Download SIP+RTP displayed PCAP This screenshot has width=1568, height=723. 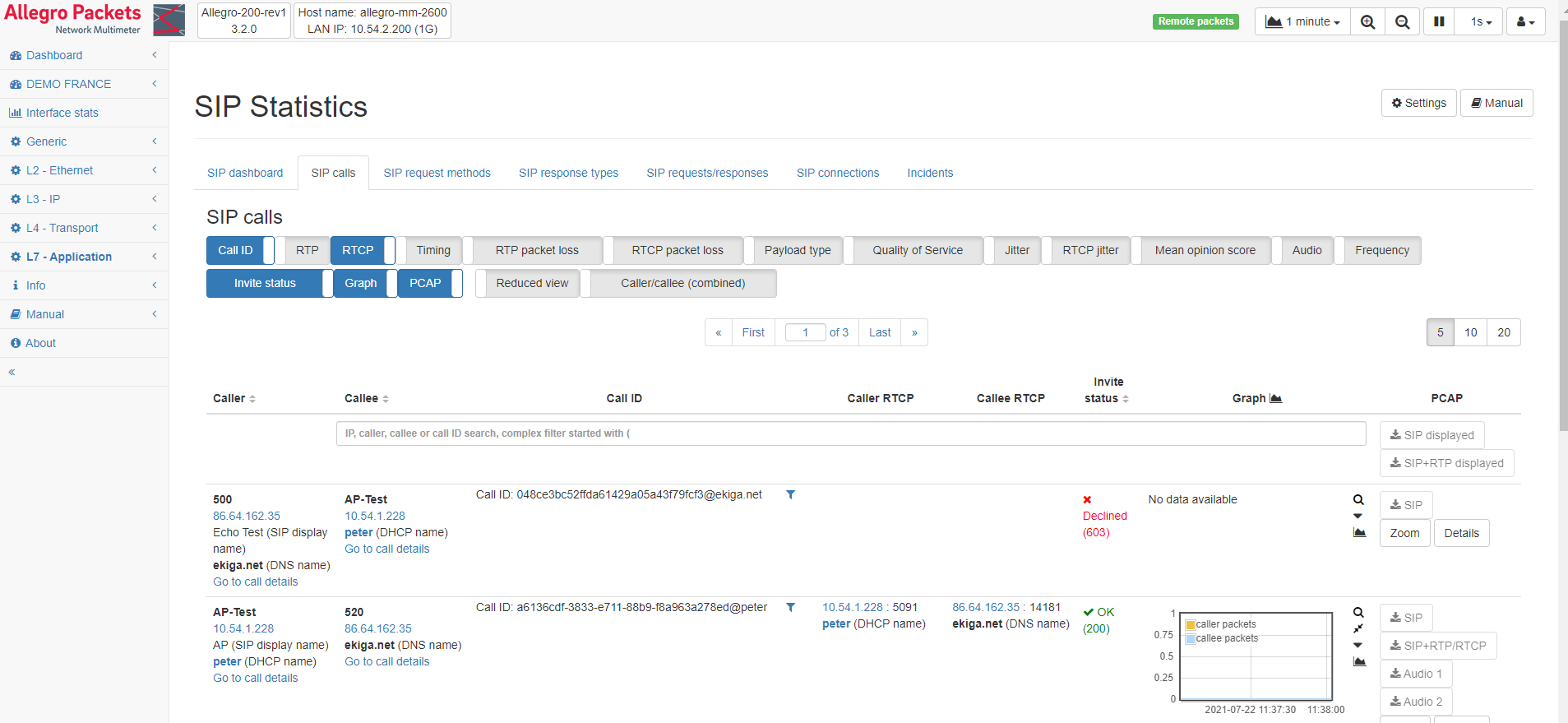click(x=1447, y=463)
